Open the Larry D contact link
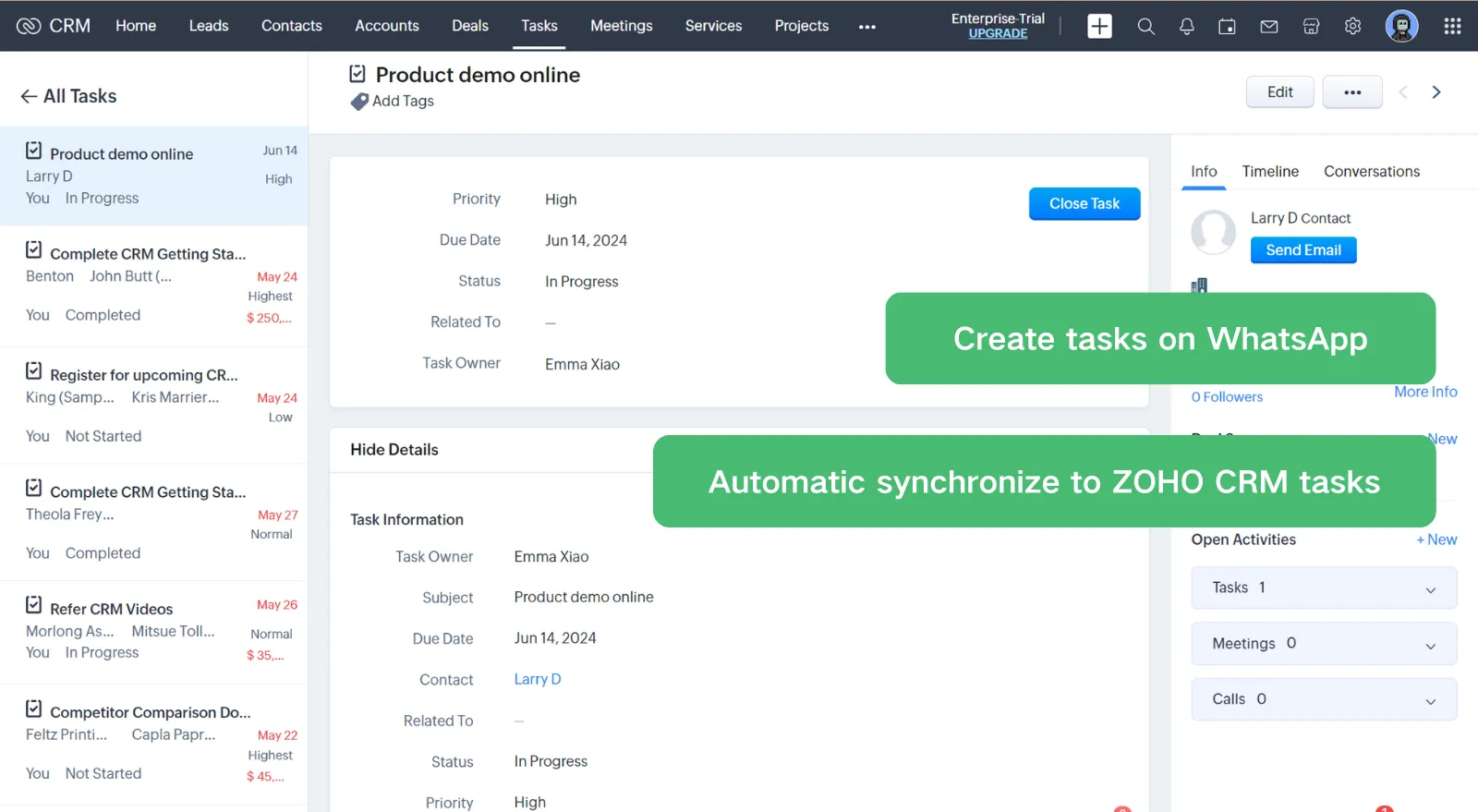 [x=537, y=679]
